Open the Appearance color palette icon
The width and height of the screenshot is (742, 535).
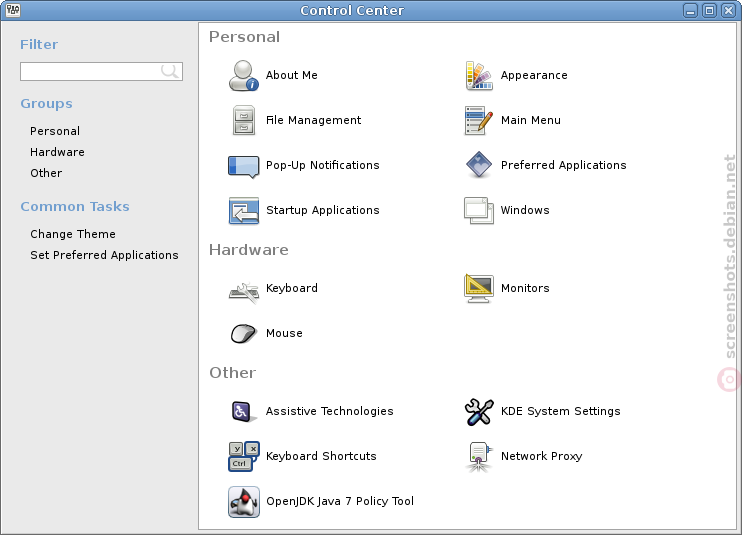click(x=479, y=75)
